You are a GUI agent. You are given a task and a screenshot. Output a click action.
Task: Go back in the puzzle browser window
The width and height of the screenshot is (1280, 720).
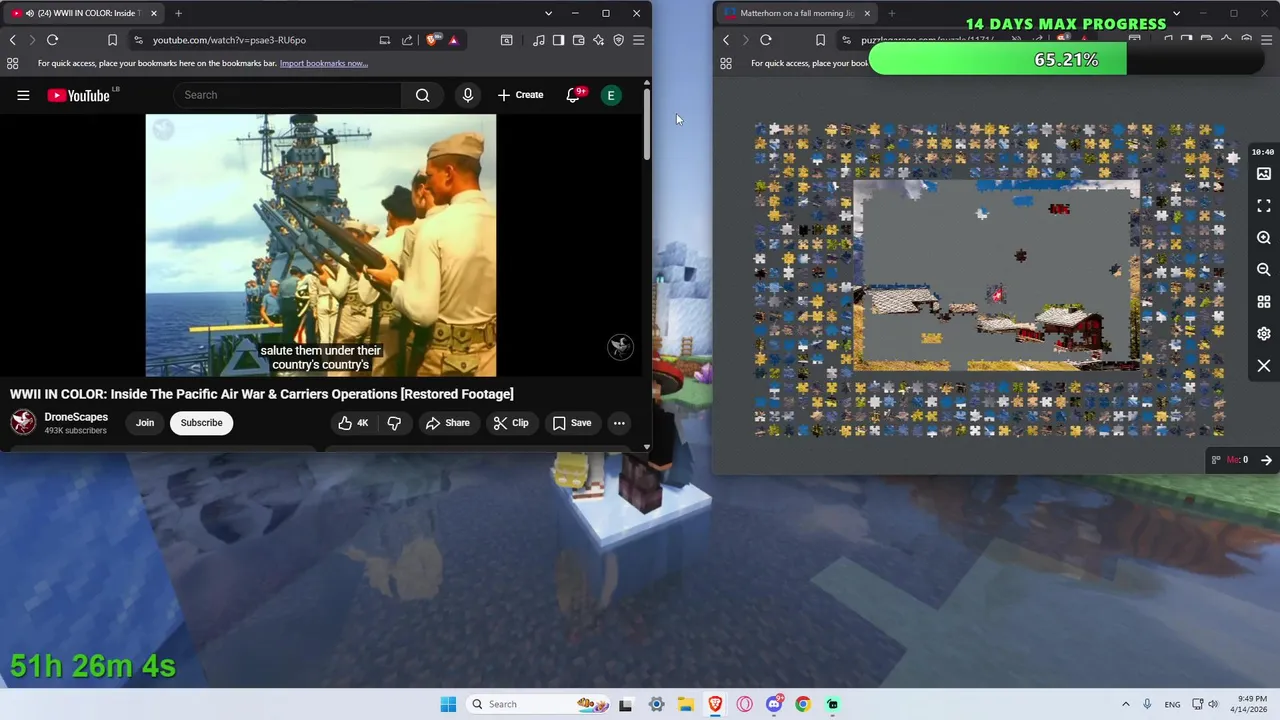pyautogui.click(x=726, y=40)
